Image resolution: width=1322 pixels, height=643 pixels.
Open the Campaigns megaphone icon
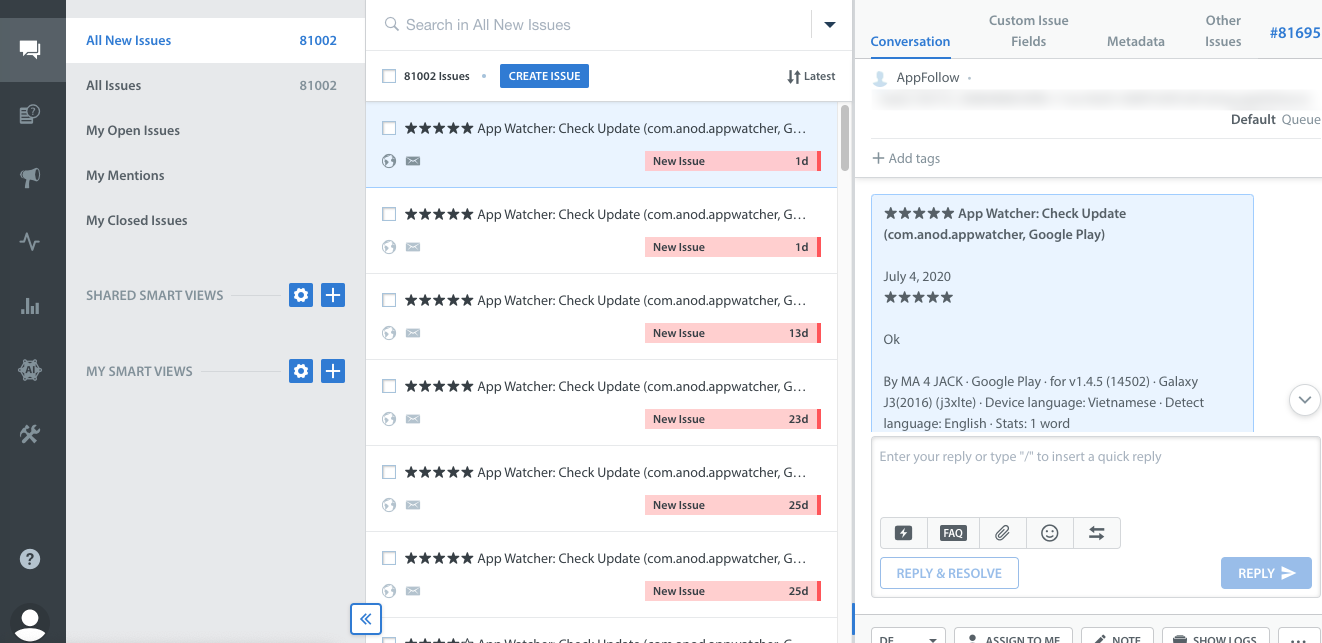30,178
